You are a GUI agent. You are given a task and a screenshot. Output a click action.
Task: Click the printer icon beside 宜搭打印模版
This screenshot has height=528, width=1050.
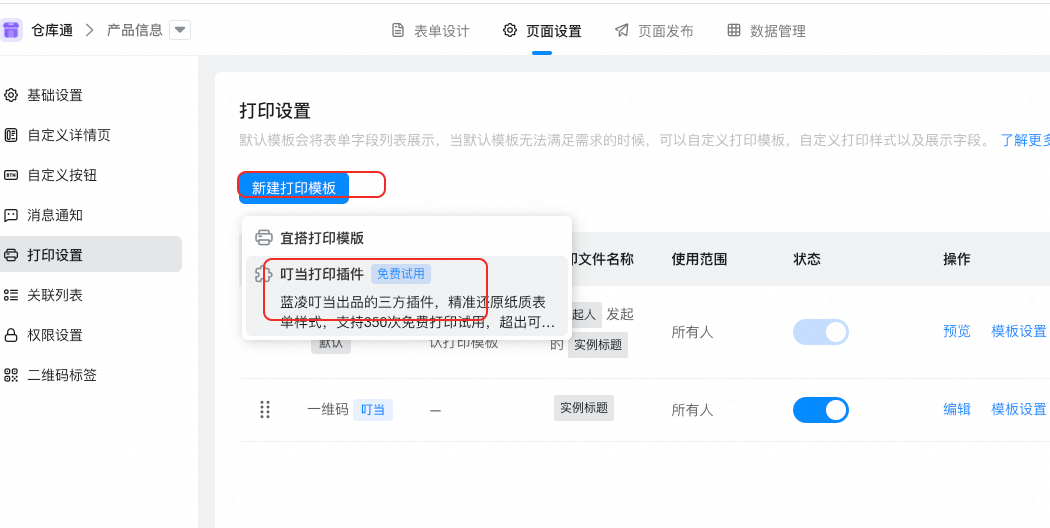(265, 238)
